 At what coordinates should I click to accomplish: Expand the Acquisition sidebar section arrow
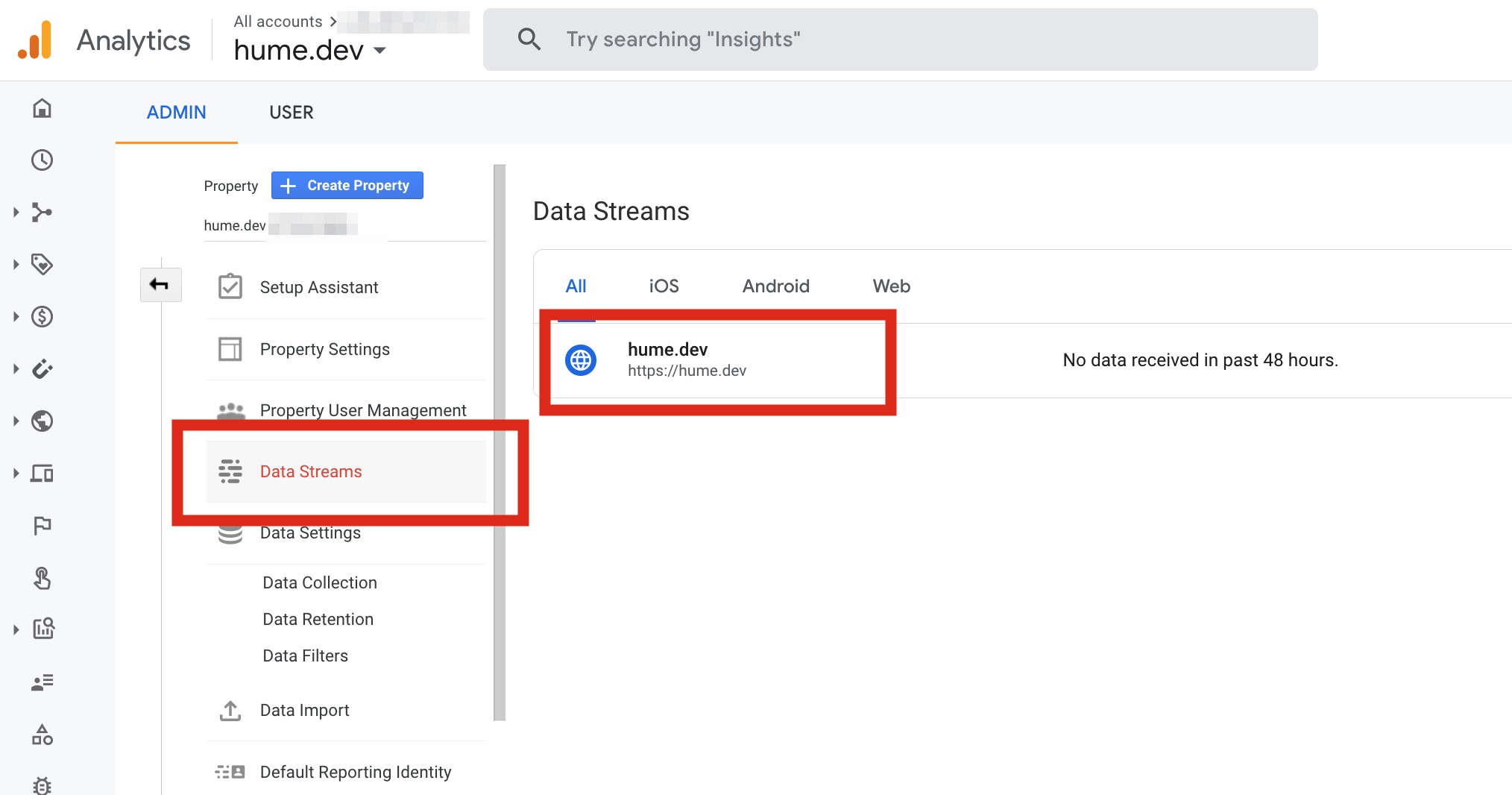16,213
